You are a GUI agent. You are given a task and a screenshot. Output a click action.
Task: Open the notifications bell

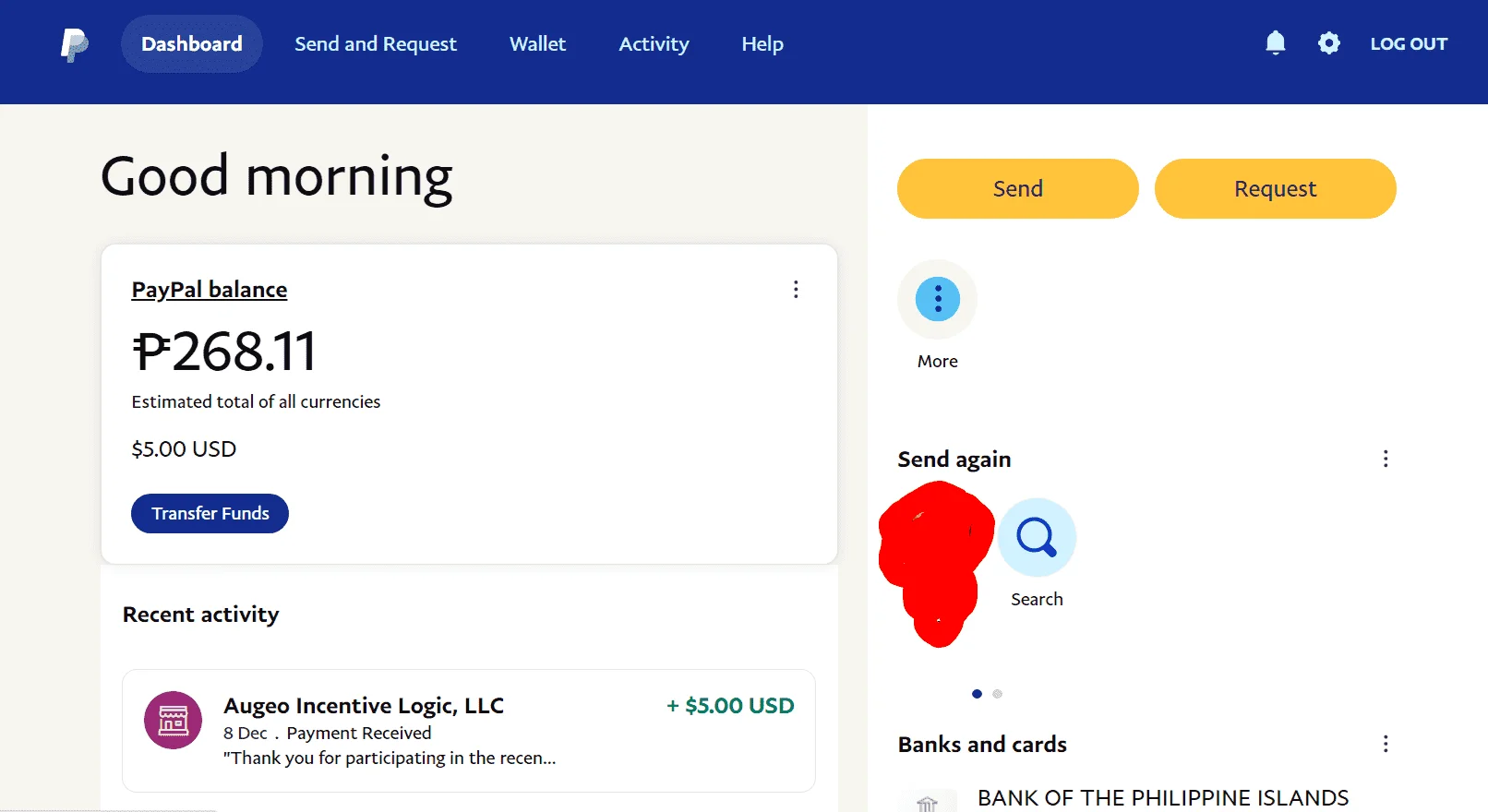pyautogui.click(x=1276, y=43)
